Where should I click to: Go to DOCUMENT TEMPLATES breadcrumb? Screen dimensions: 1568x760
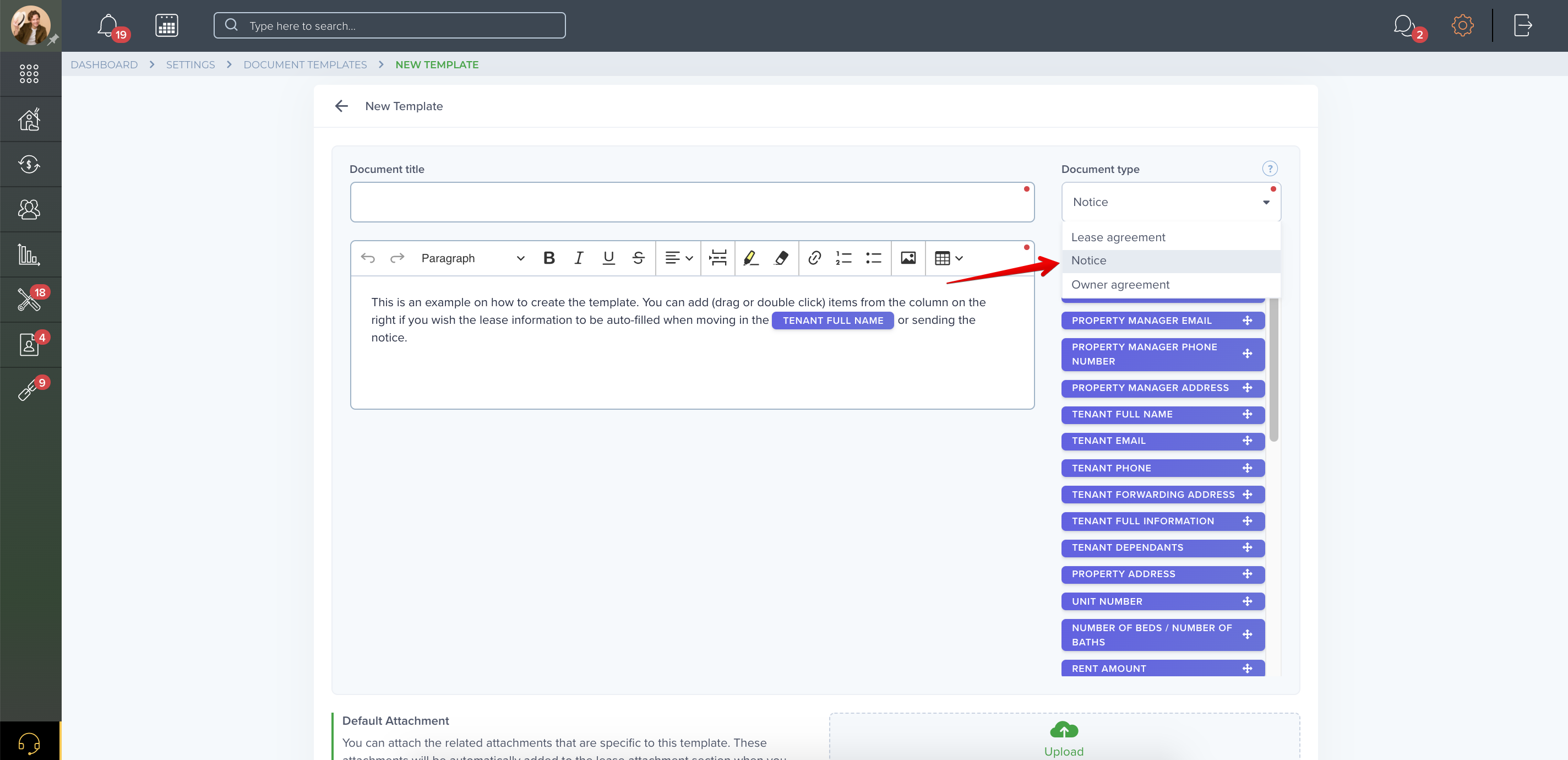pyautogui.click(x=305, y=64)
